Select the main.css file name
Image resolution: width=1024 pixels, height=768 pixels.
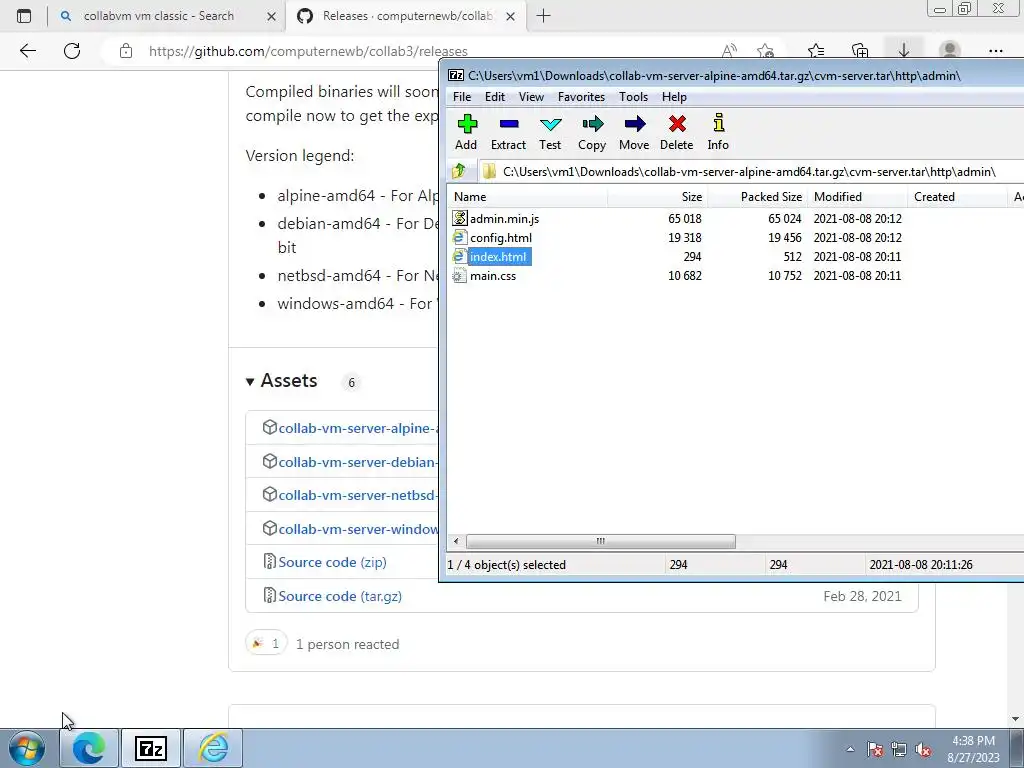tap(493, 276)
